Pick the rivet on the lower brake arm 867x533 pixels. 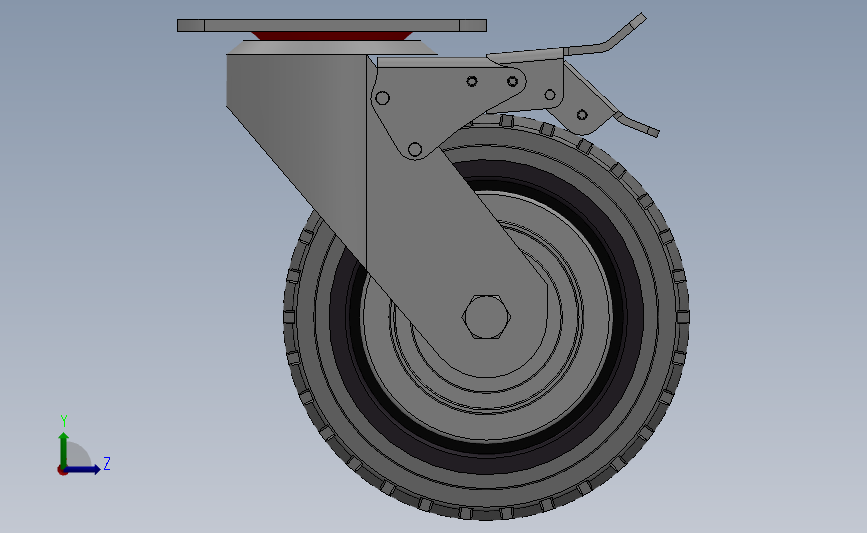pos(582,115)
